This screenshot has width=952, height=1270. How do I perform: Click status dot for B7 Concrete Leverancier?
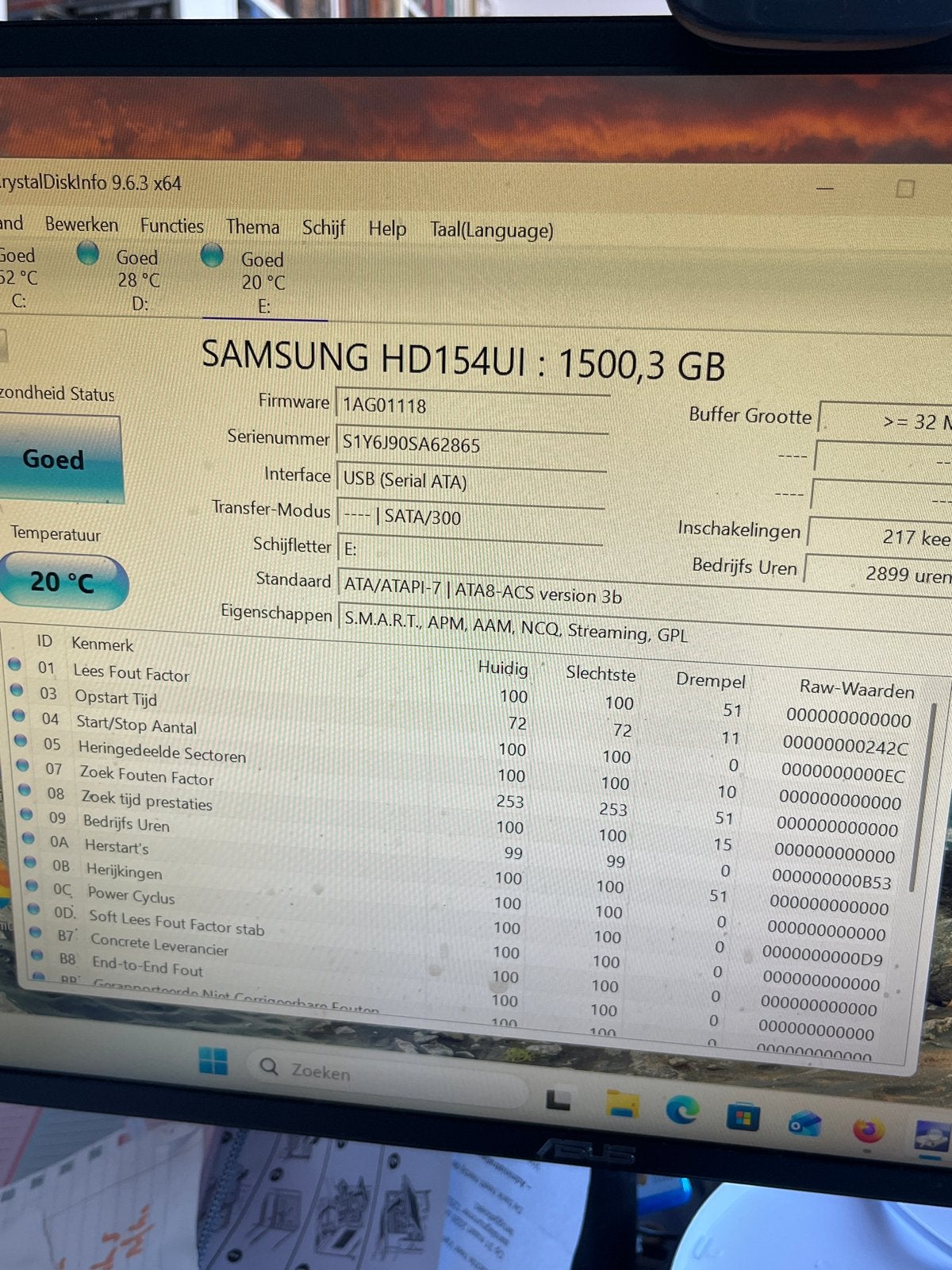coord(36,931)
